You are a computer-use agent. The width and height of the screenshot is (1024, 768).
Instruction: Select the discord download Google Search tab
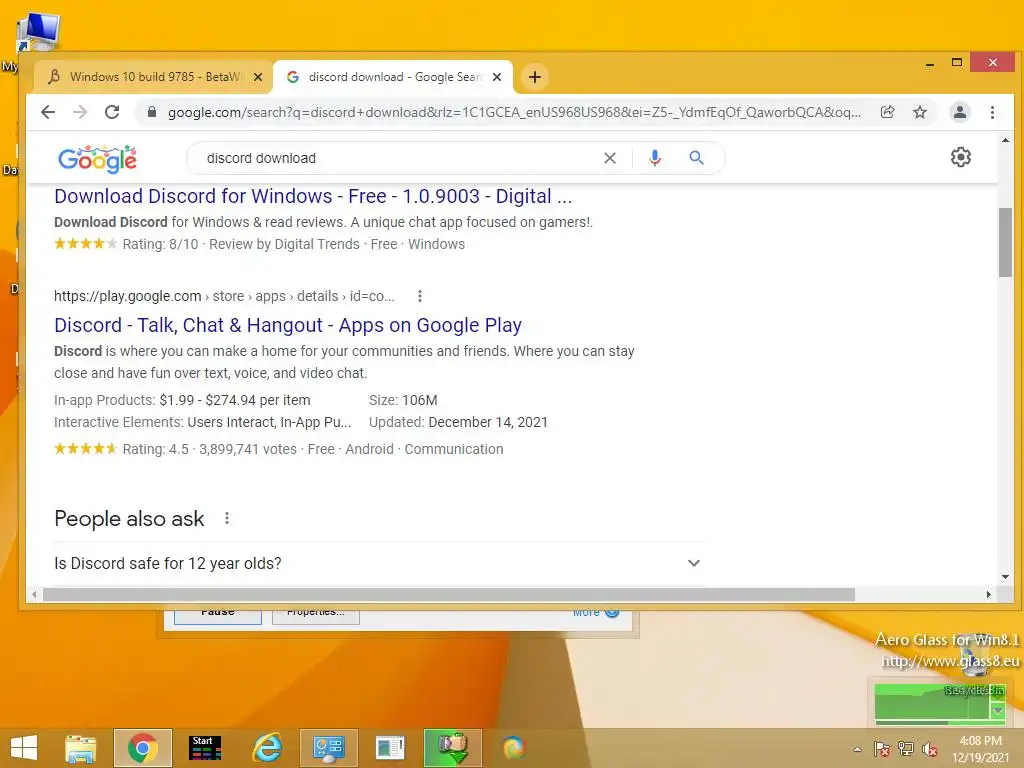pyautogui.click(x=392, y=77)
